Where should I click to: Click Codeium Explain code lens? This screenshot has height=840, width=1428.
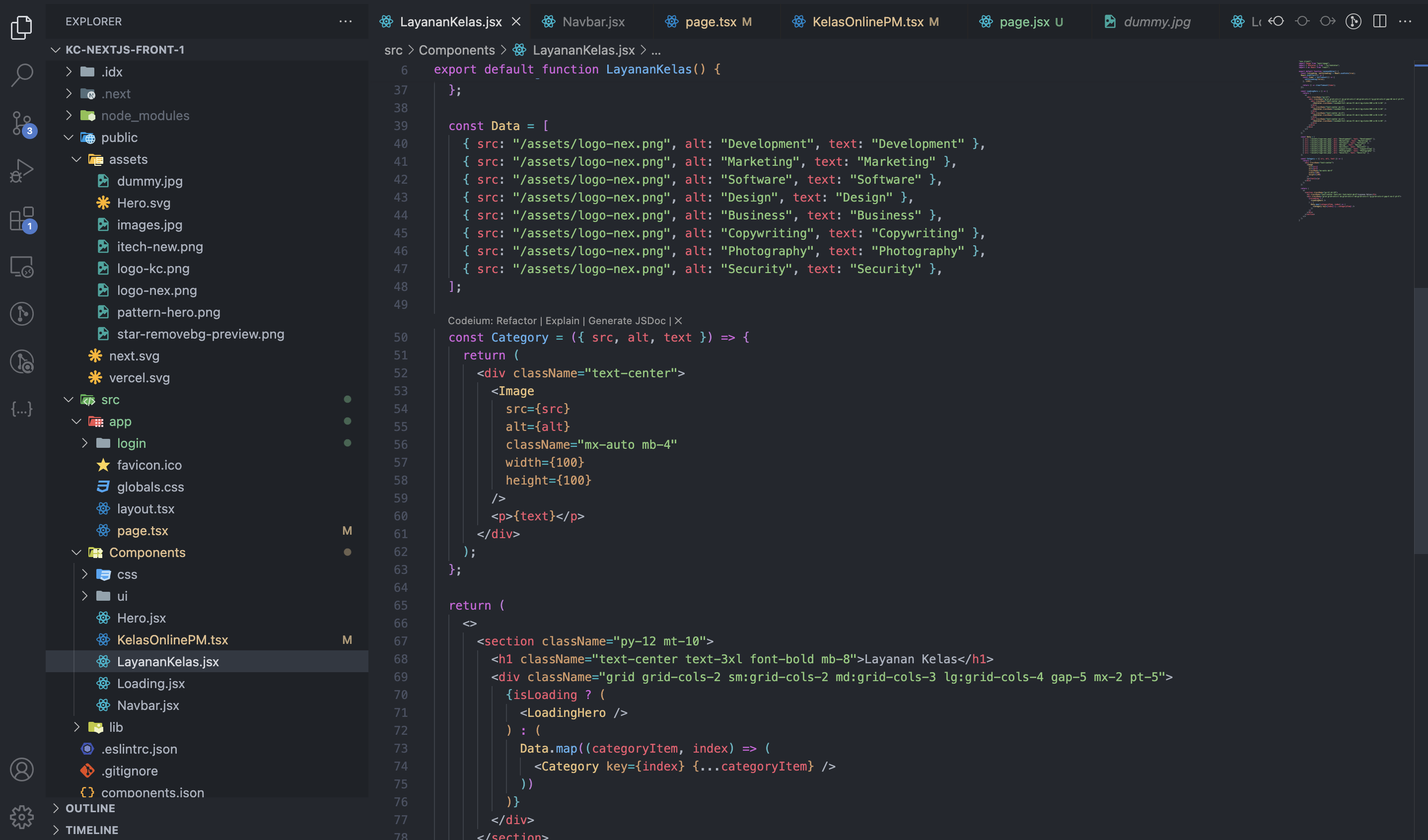coord(562,321)
